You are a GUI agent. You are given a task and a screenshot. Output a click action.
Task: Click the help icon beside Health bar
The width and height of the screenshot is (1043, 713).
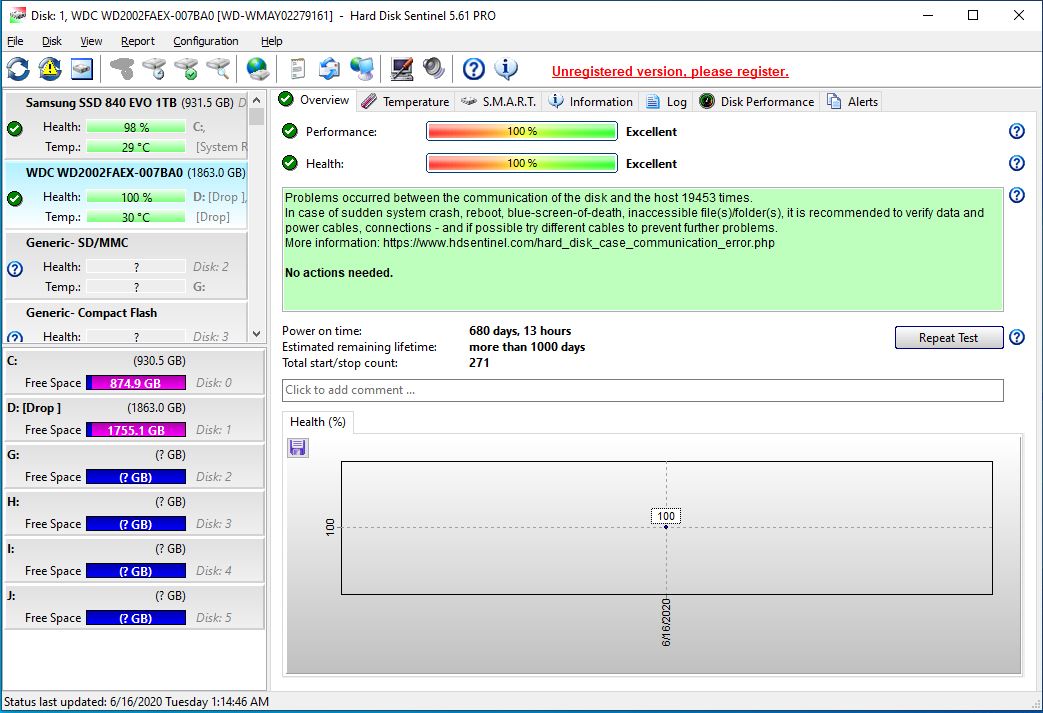[x=1016, y=163]
